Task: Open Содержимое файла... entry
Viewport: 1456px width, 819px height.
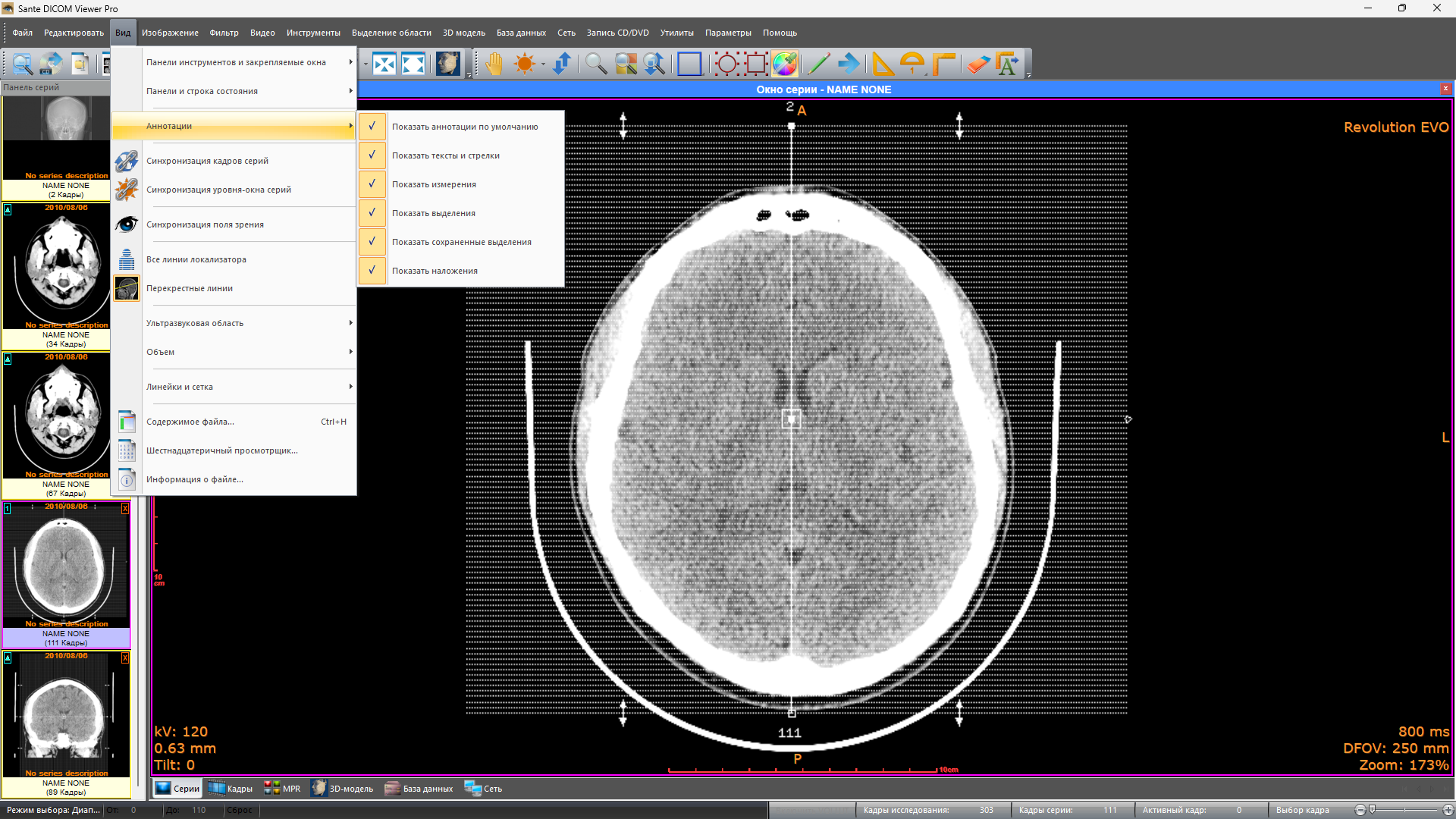Action: pos(234,422)
